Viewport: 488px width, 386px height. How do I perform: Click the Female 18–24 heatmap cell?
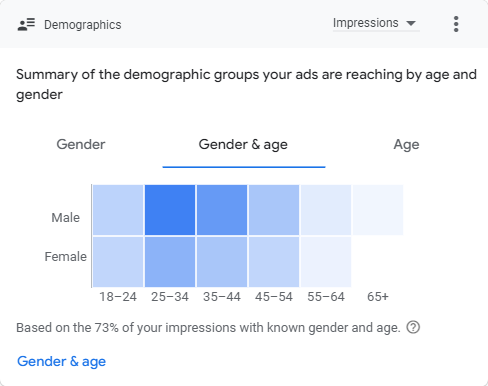coord(118,262)
